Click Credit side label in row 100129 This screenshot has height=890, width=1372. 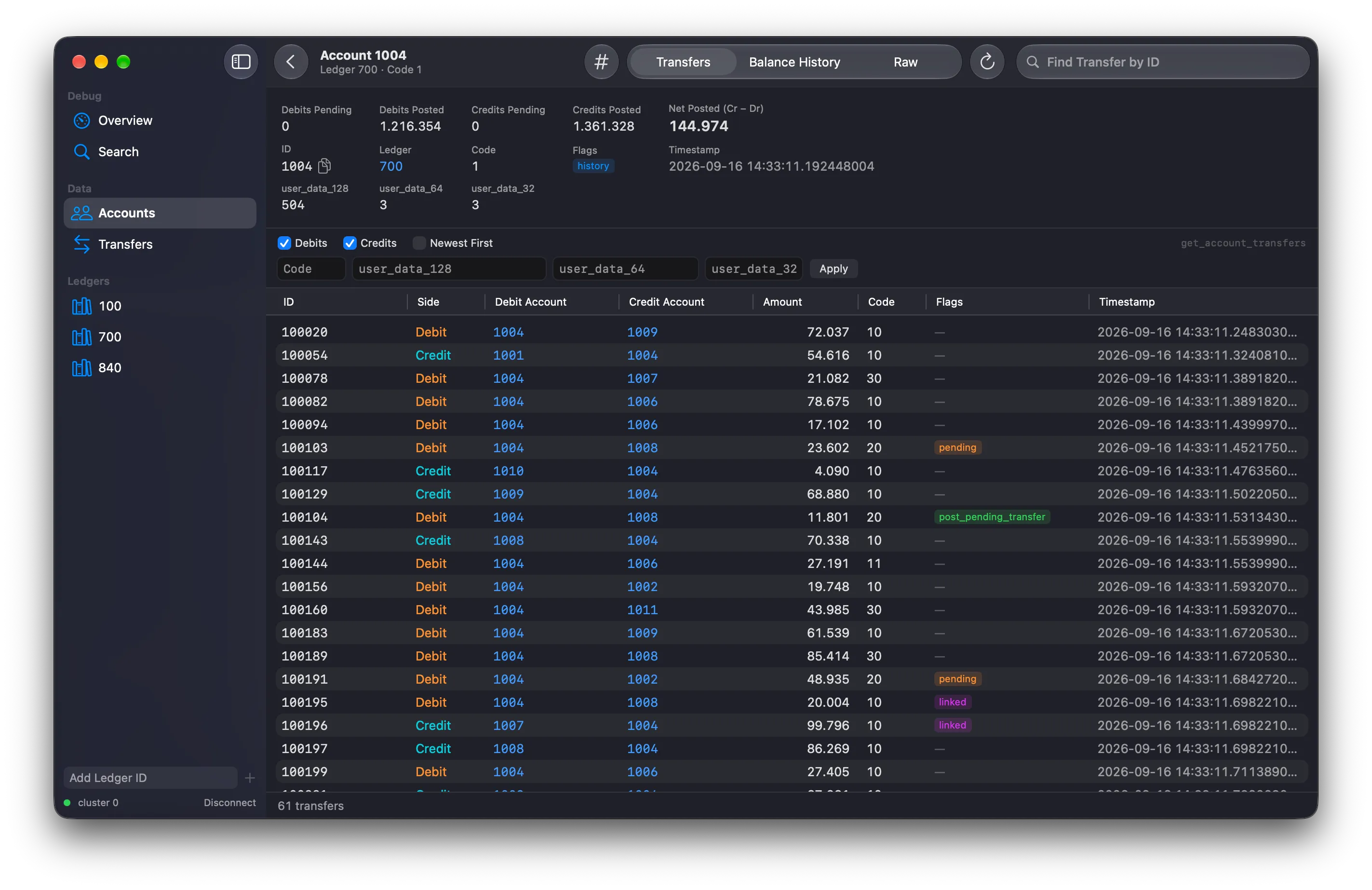pyautogui.click(x=432, y=494)
